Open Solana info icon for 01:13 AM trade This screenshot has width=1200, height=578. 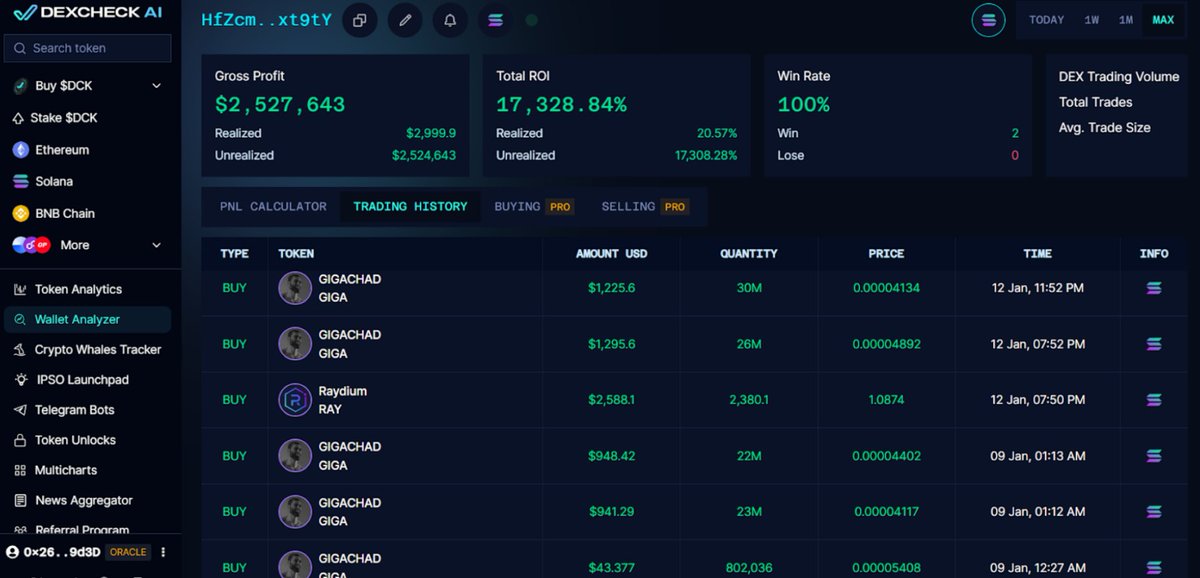(x=1154, y=456)
